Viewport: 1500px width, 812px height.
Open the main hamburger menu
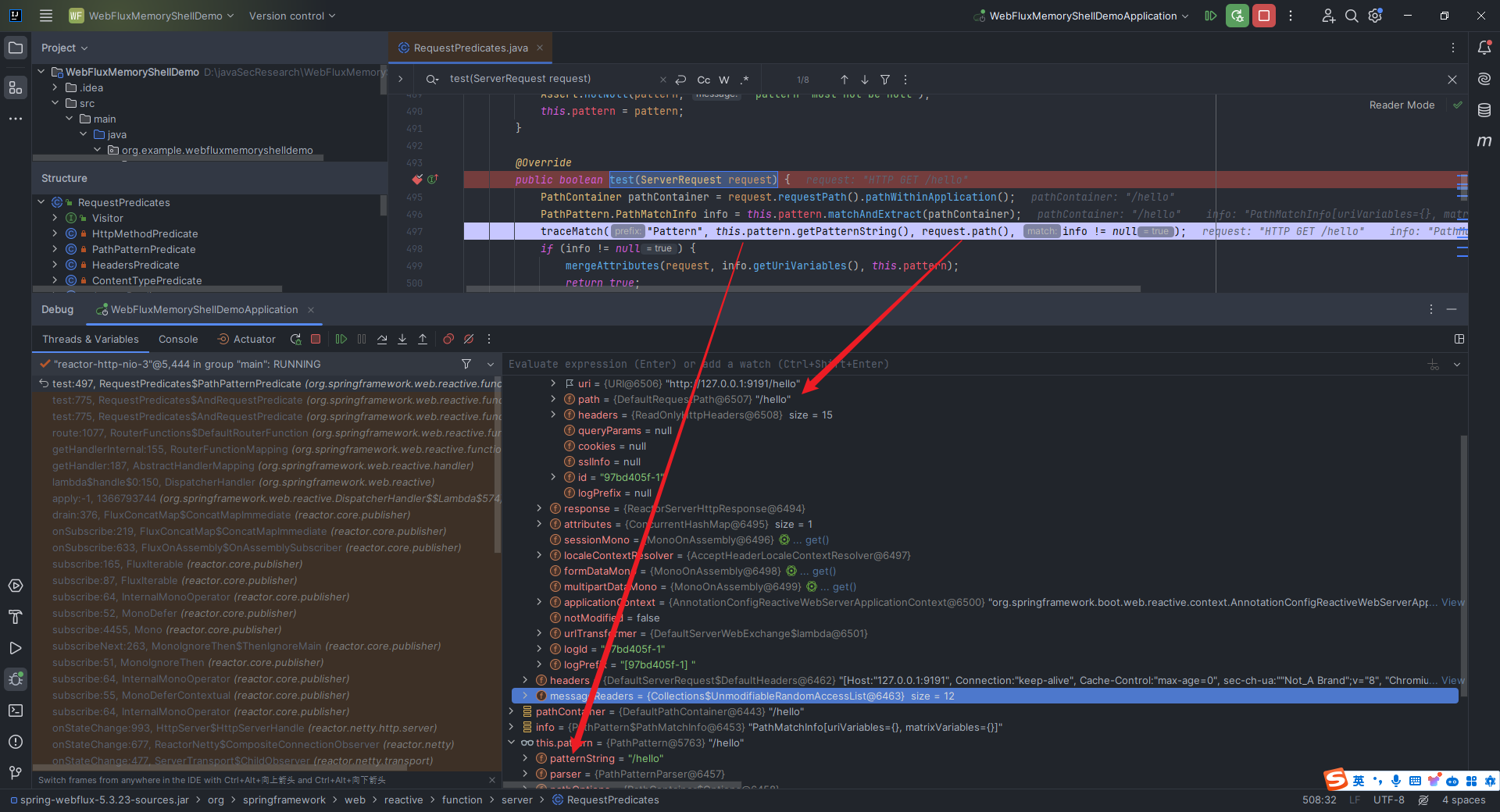click(46, 16)
